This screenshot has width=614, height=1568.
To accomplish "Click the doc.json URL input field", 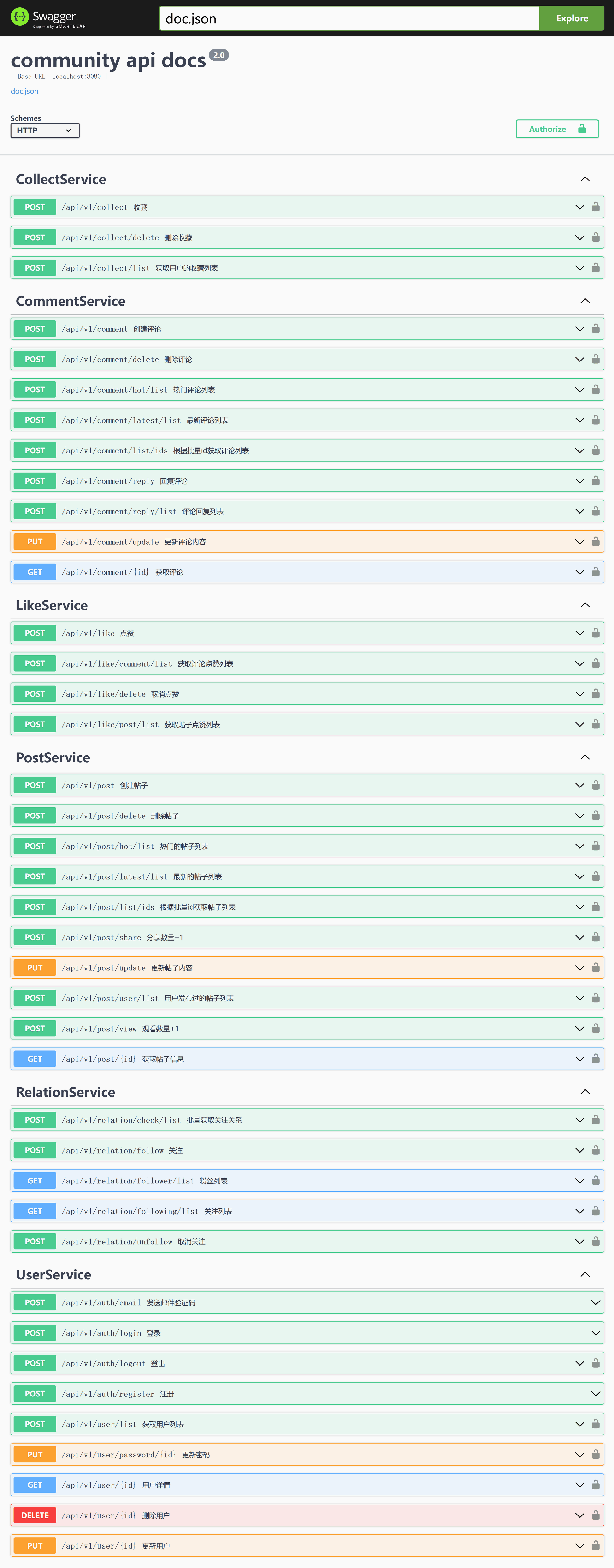I will (349, 18).
